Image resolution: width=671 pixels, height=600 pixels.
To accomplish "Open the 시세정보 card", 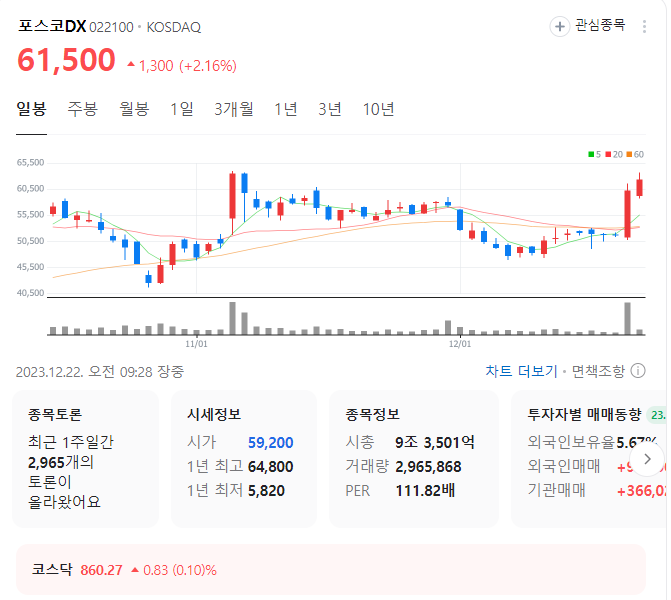I will 244,459.
